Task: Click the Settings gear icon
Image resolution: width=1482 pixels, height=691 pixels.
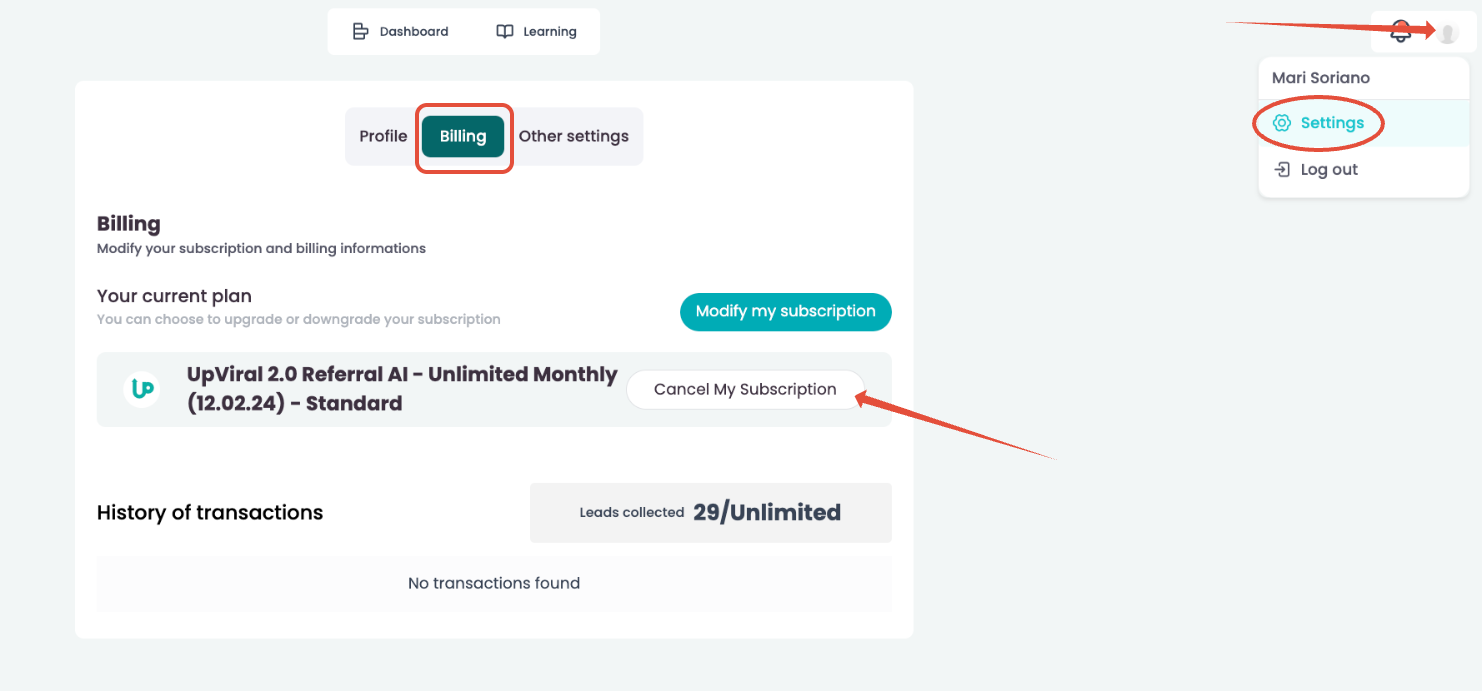Action: pos(1282,123)
